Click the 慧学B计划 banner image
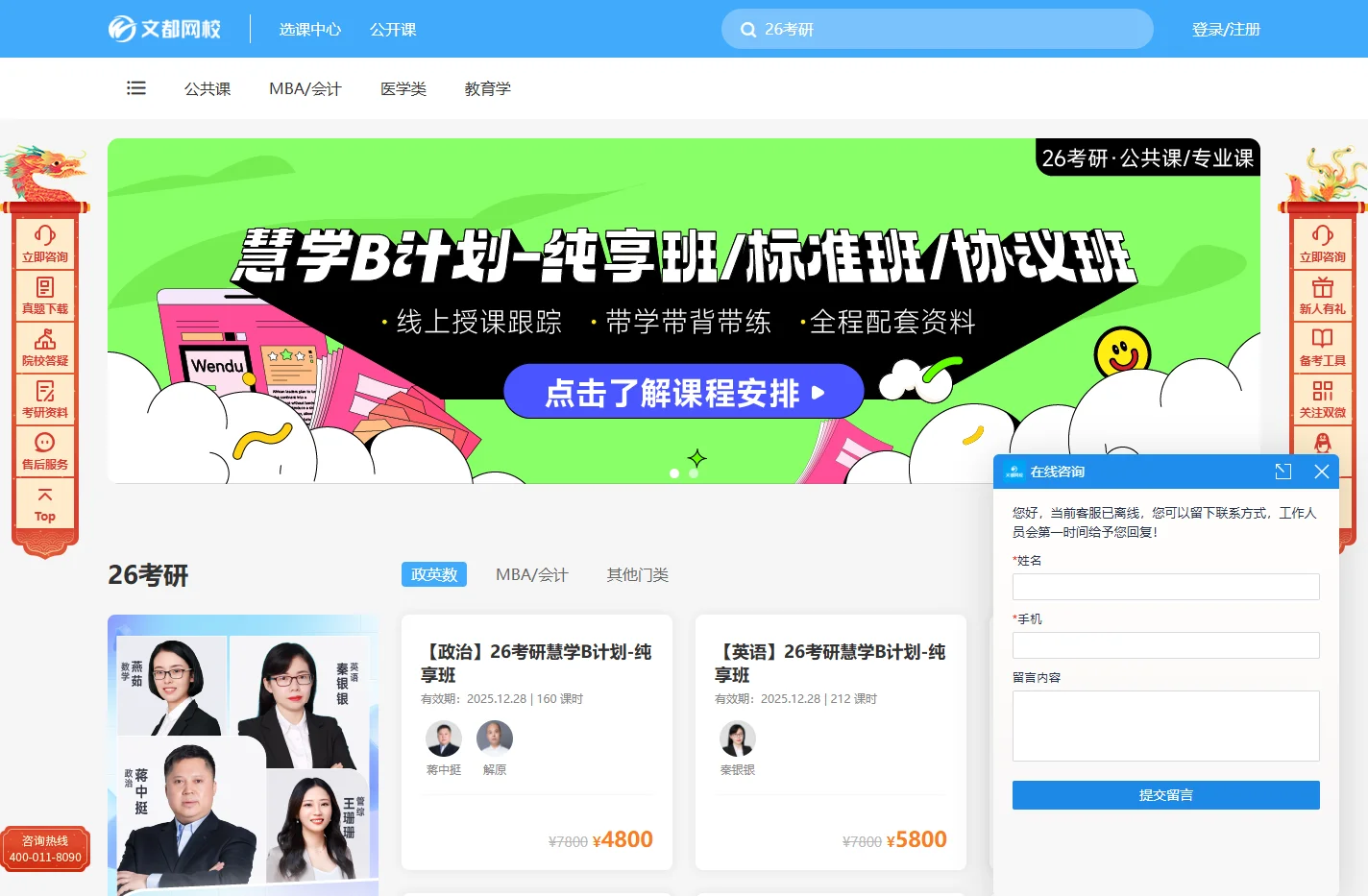The image size is (1368, 896). 684,311
